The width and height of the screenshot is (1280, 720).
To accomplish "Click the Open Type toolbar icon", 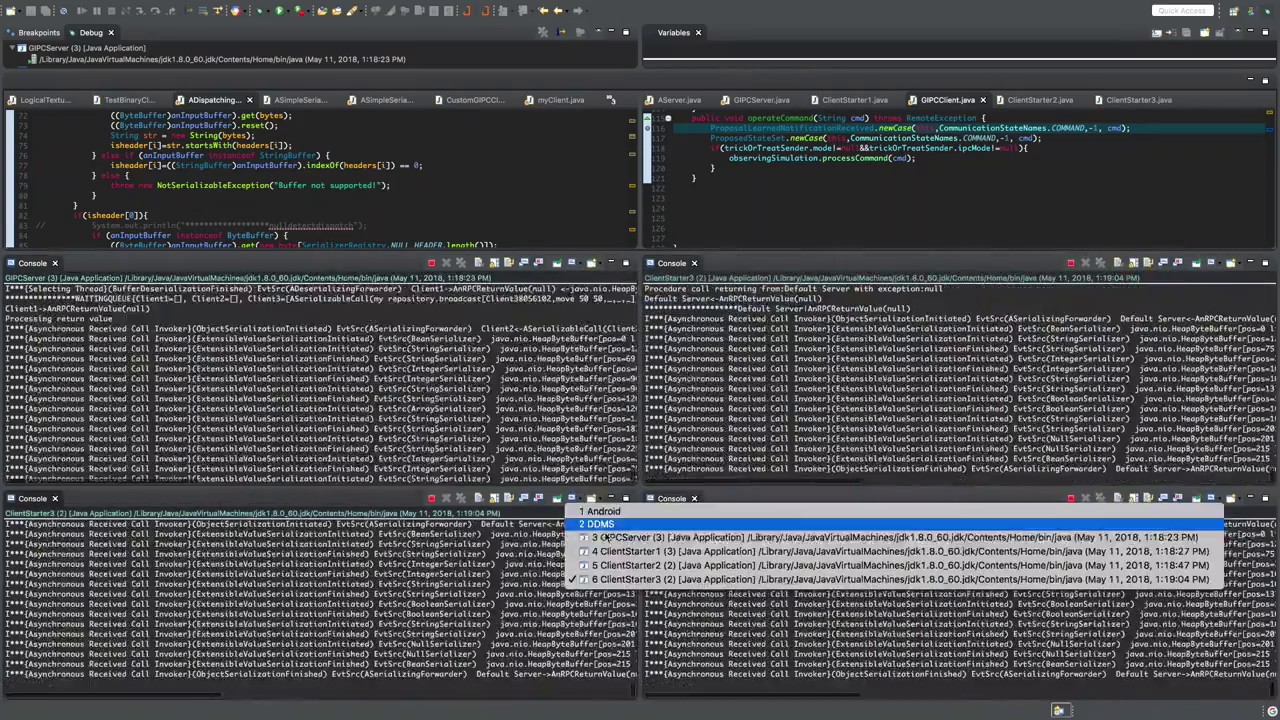I will click(x=323, y=11).
